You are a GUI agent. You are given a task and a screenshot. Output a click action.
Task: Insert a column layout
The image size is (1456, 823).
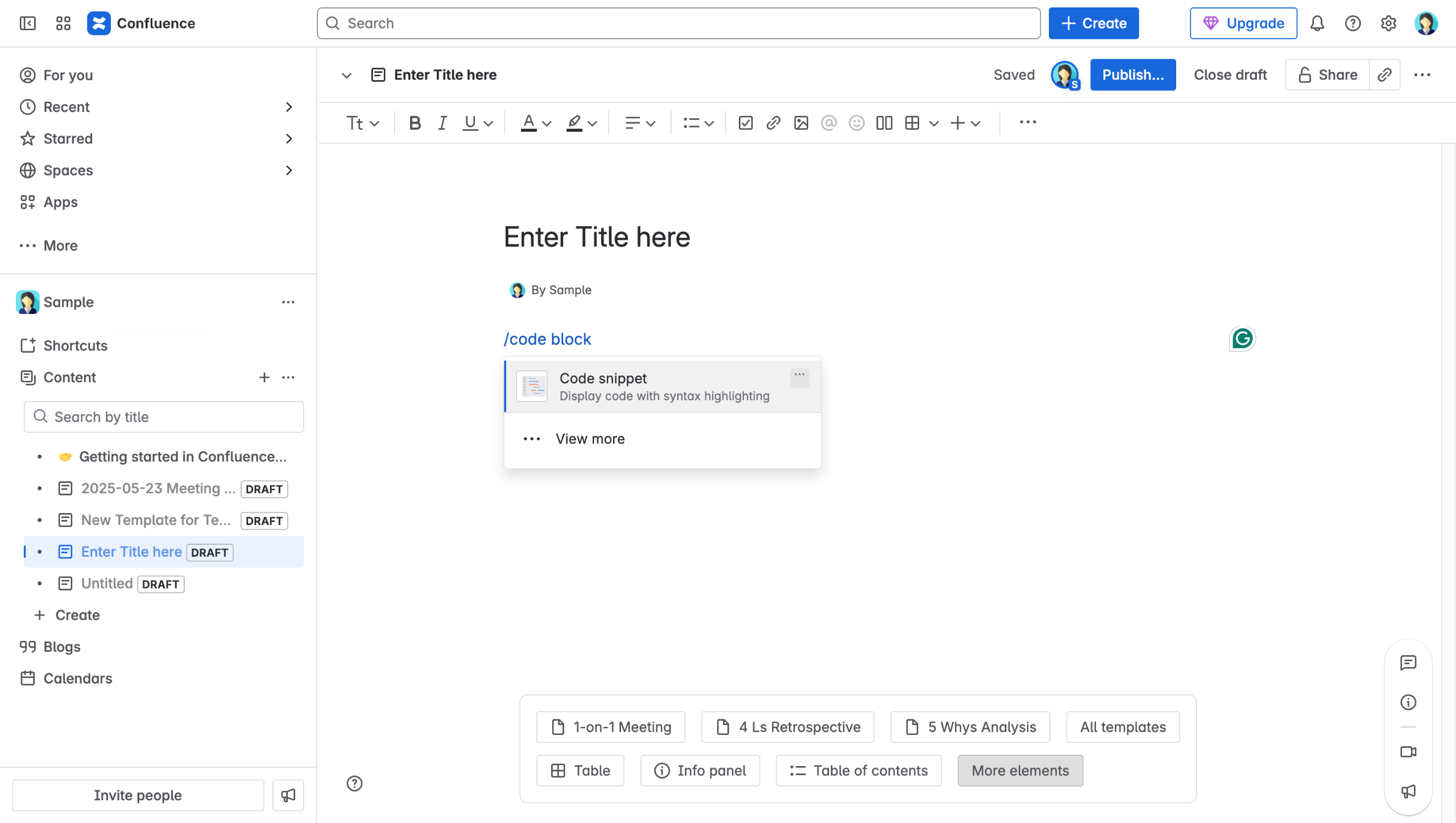(x=884, y=123)
